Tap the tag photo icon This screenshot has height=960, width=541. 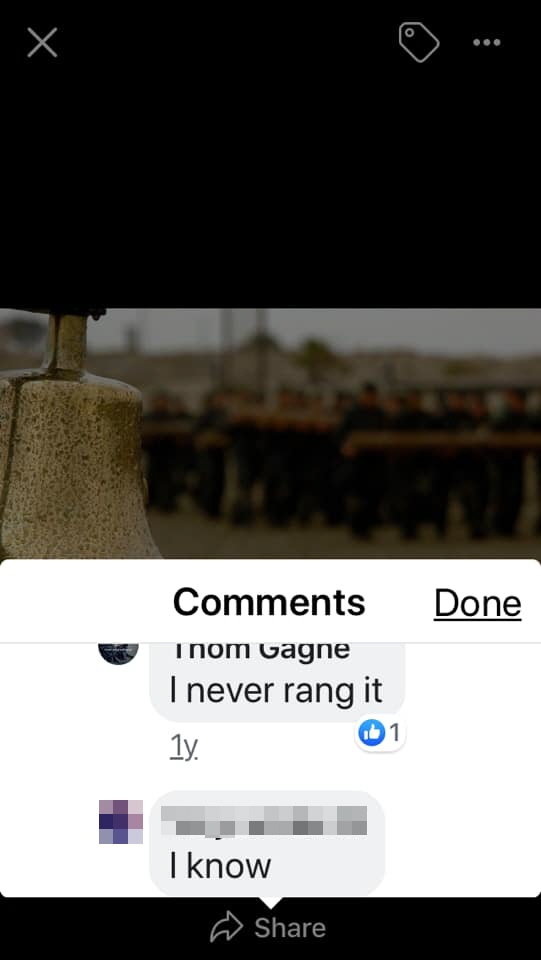(419, 42)
